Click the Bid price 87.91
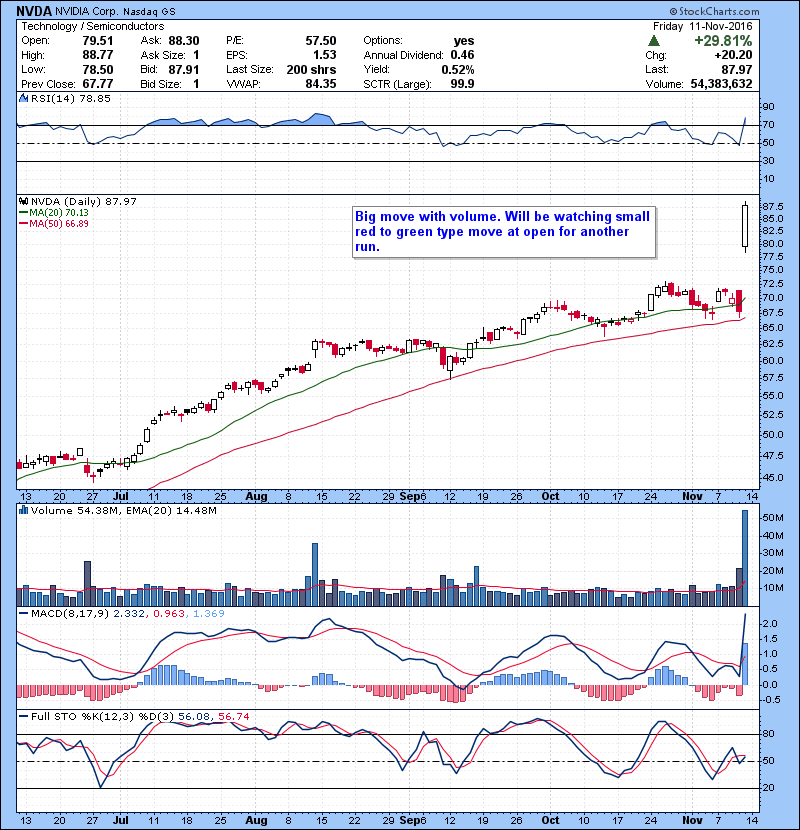This screenshot has width=800, height=830. [x=184, y=69]
